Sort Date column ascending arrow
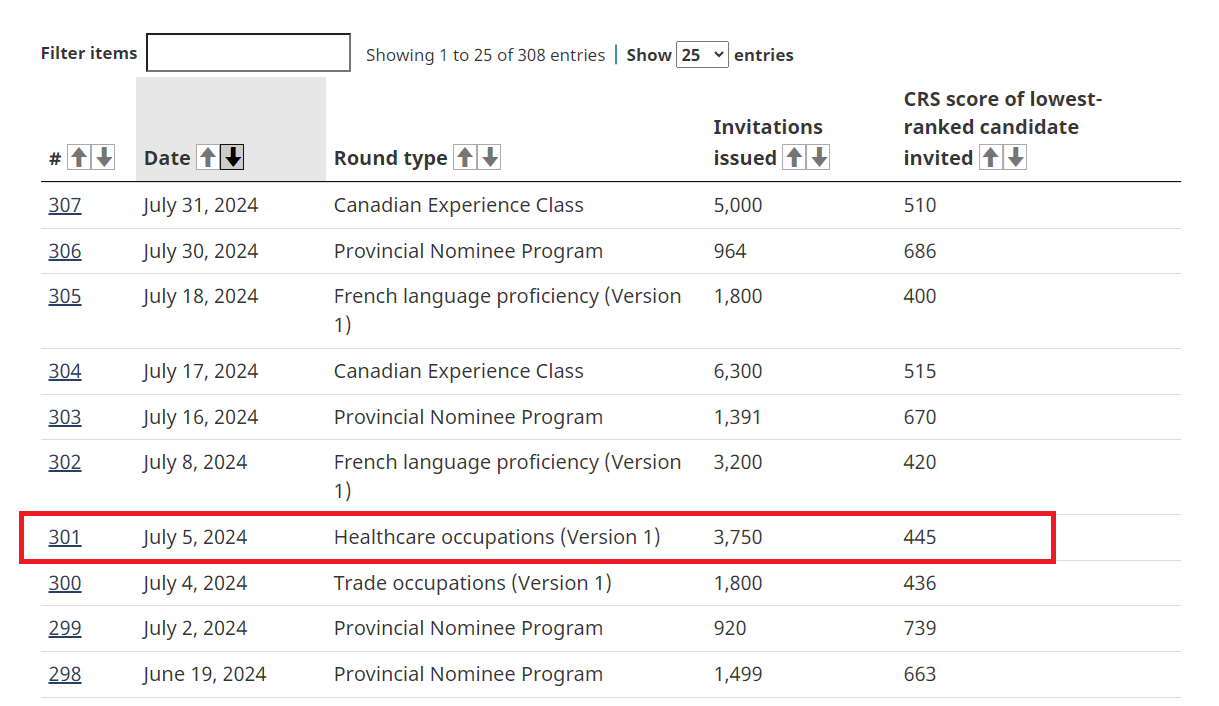This screenshot has width=1219, height=706. coord(207,157)
